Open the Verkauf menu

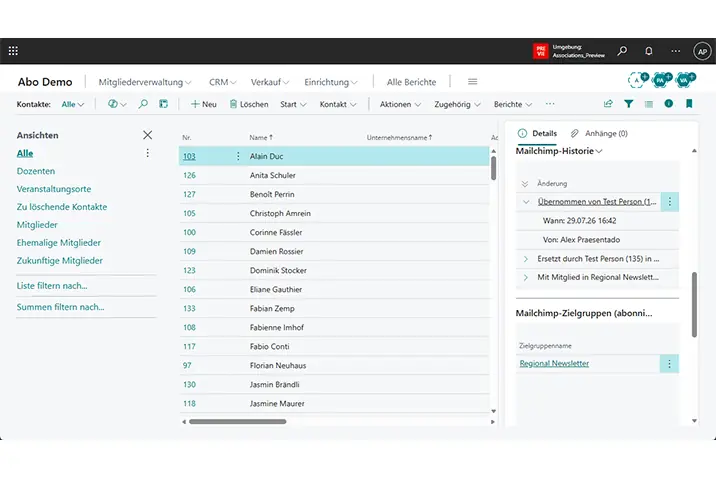point(269,82)
